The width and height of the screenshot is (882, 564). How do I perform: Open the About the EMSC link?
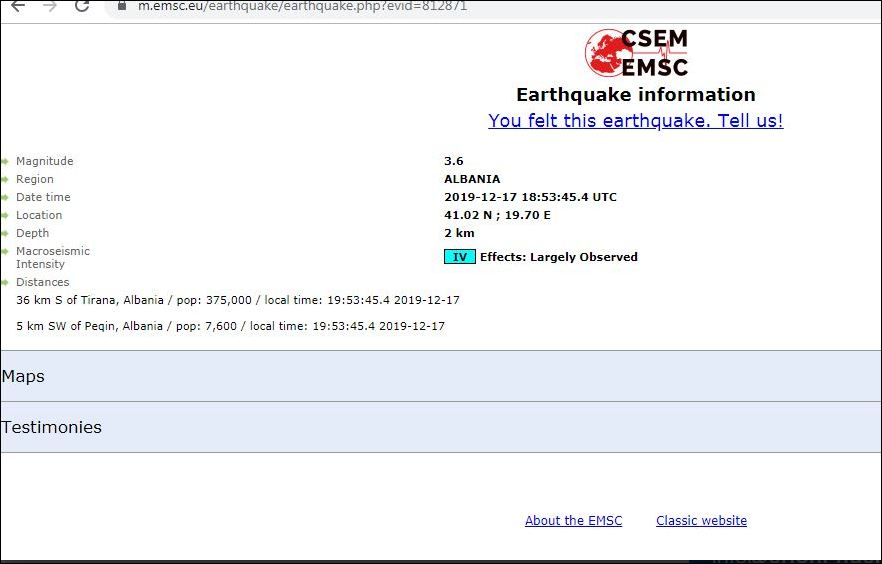coord(573,521)
